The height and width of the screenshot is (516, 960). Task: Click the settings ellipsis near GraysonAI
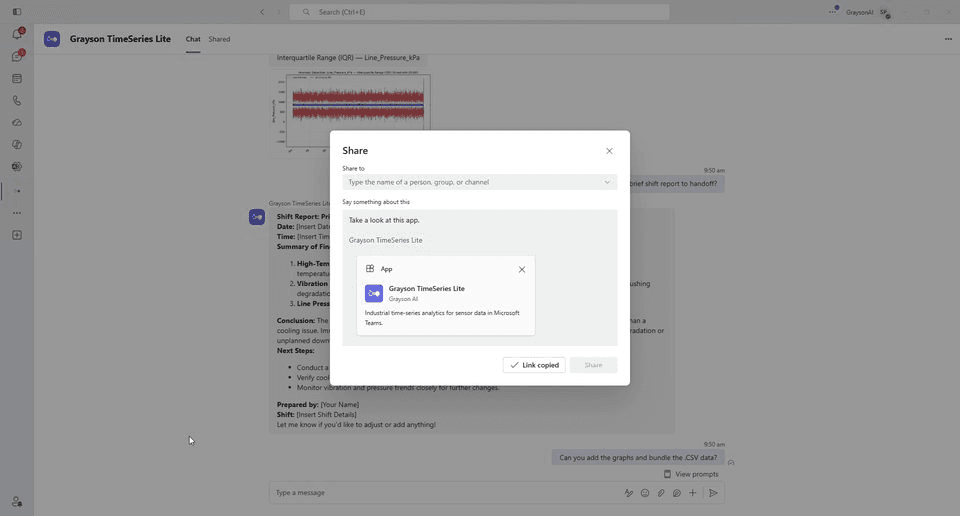(833, 12)
